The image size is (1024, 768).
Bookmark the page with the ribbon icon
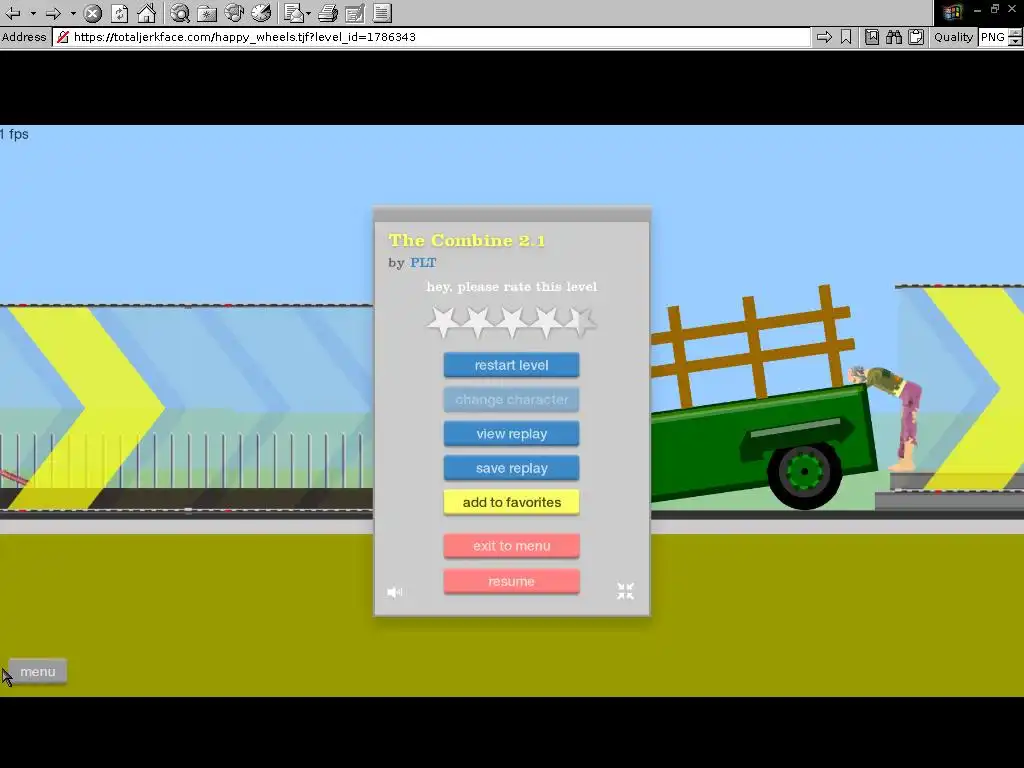tap(846, 37)
